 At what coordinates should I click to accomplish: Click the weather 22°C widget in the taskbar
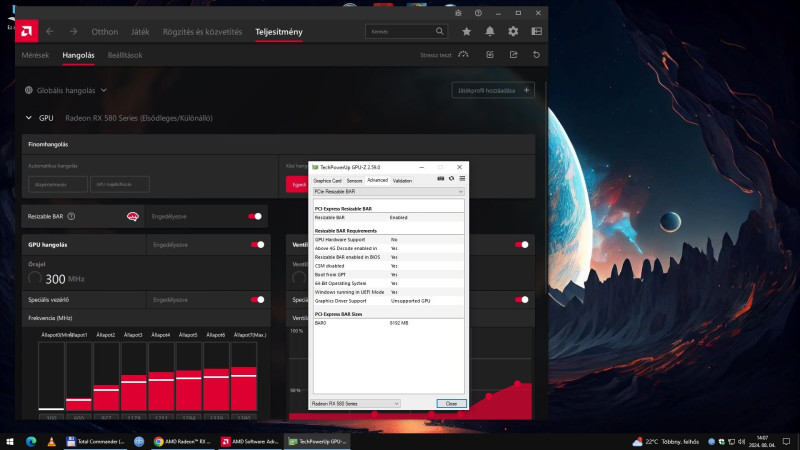coord(665,441)
